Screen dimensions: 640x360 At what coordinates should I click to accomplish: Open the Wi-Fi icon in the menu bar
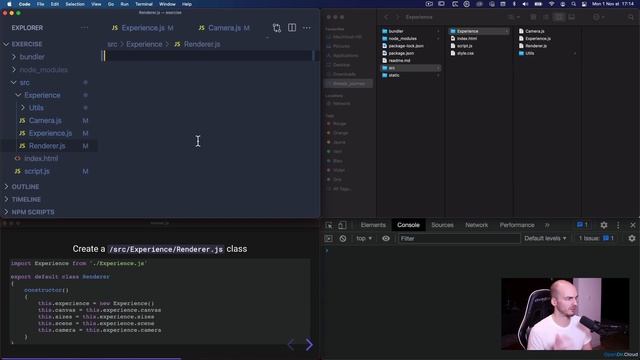pyautogui.click(x=551, y=4)
